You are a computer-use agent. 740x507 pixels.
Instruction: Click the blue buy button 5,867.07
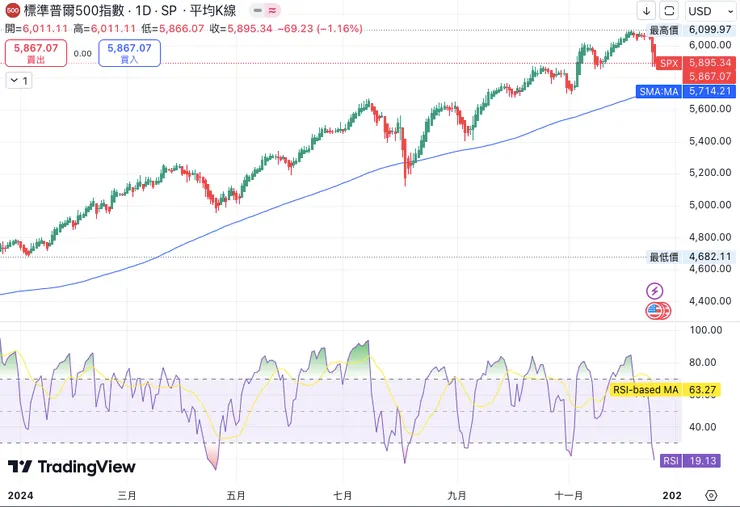pos(129,53)
